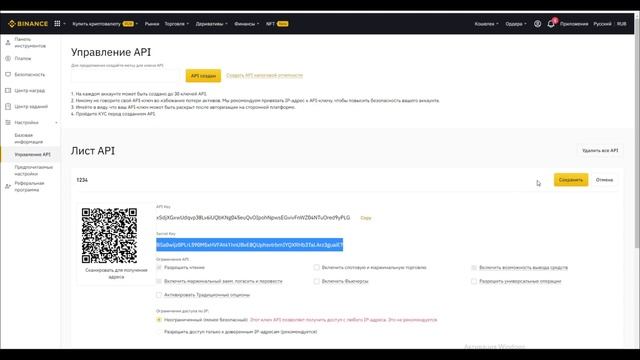Open the Buy Crypto dropdown

(105, 24)
